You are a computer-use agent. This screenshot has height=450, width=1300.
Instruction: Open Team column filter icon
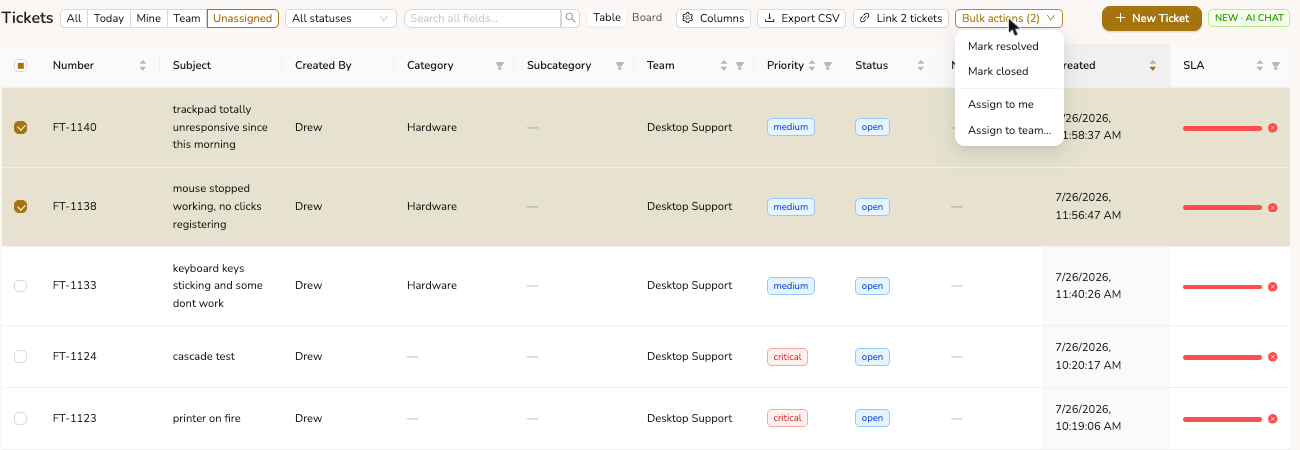(x=740, y=66)
